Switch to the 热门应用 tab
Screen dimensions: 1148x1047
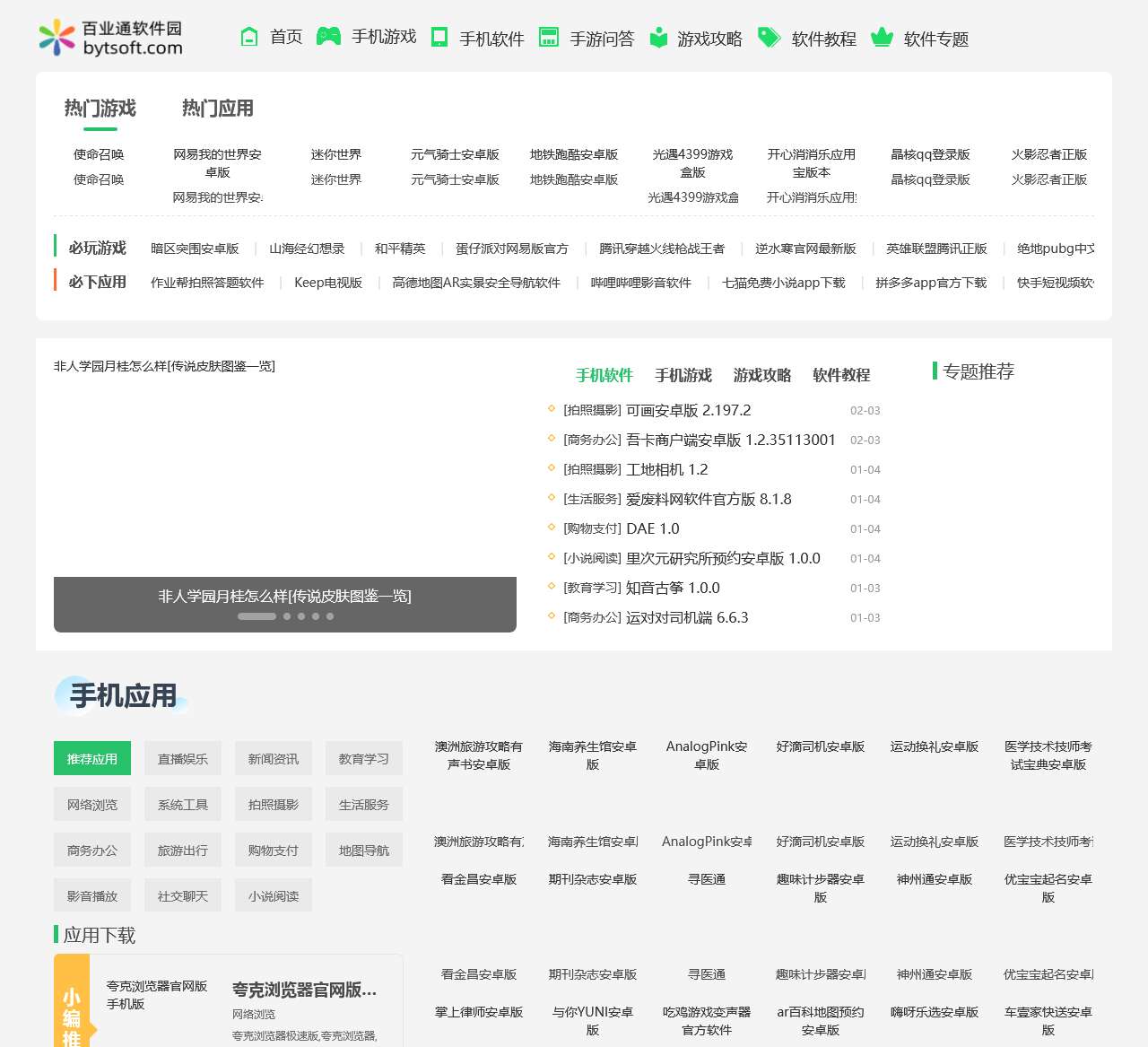click(x=217, y=109)
